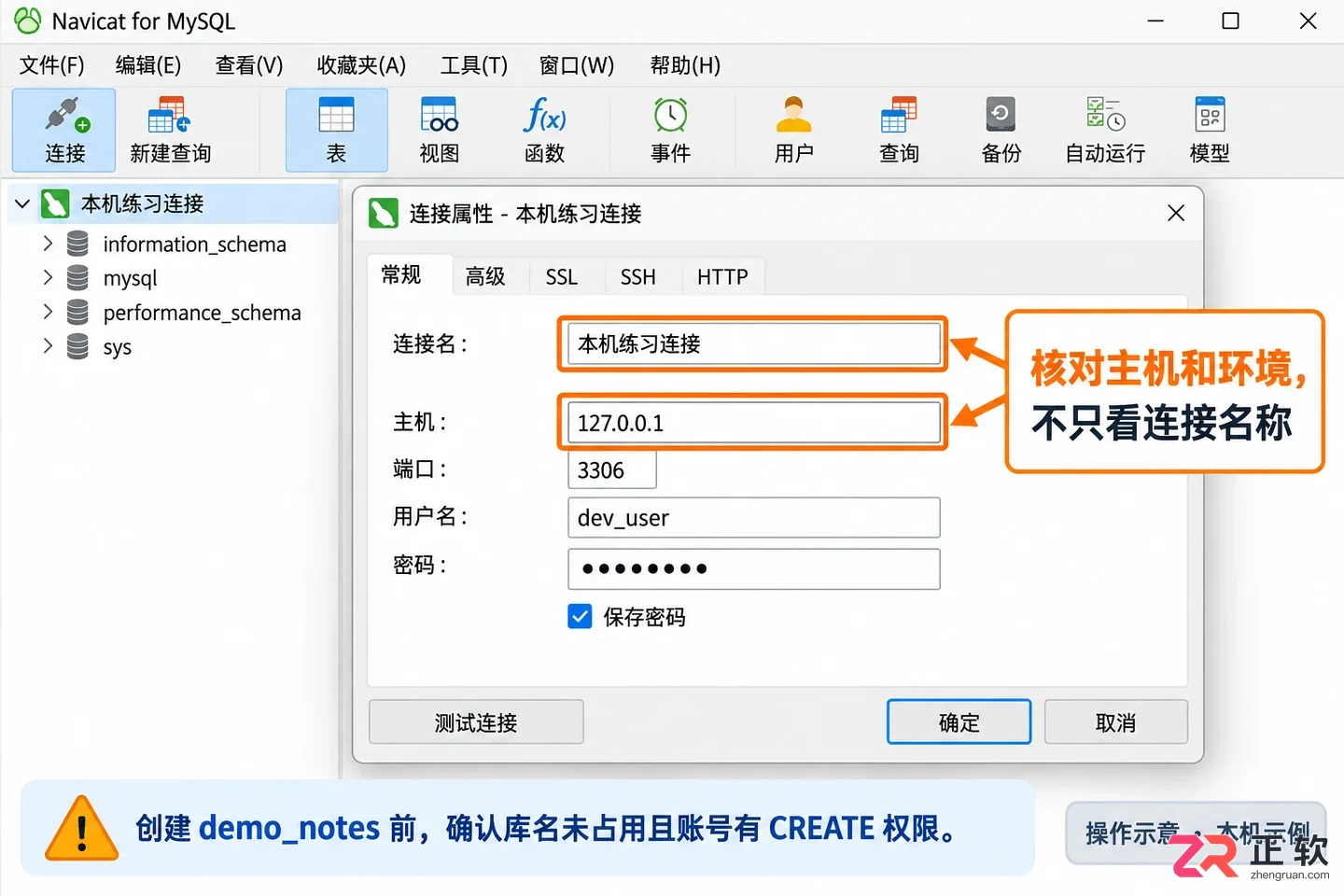Switch to the HTTP tab

point(722,276)
